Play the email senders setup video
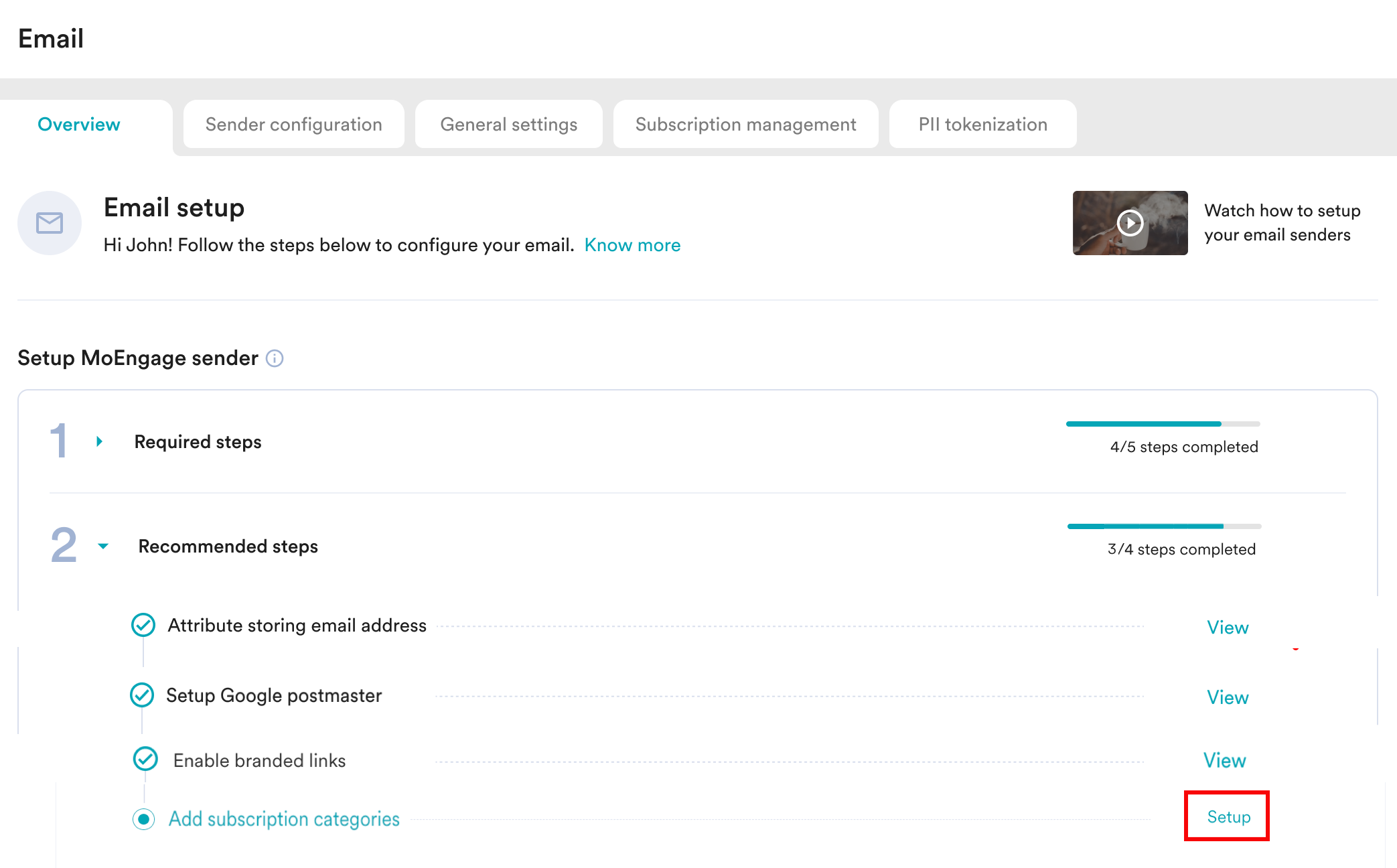 click(1130, 223)
